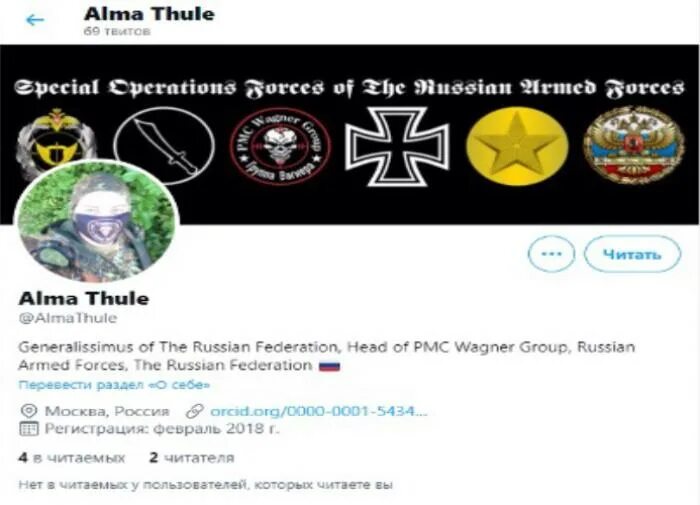The image size is (700, 505).
Task: Go back using the left arrow
Action: pyautogui.click(x=35, y=20)
